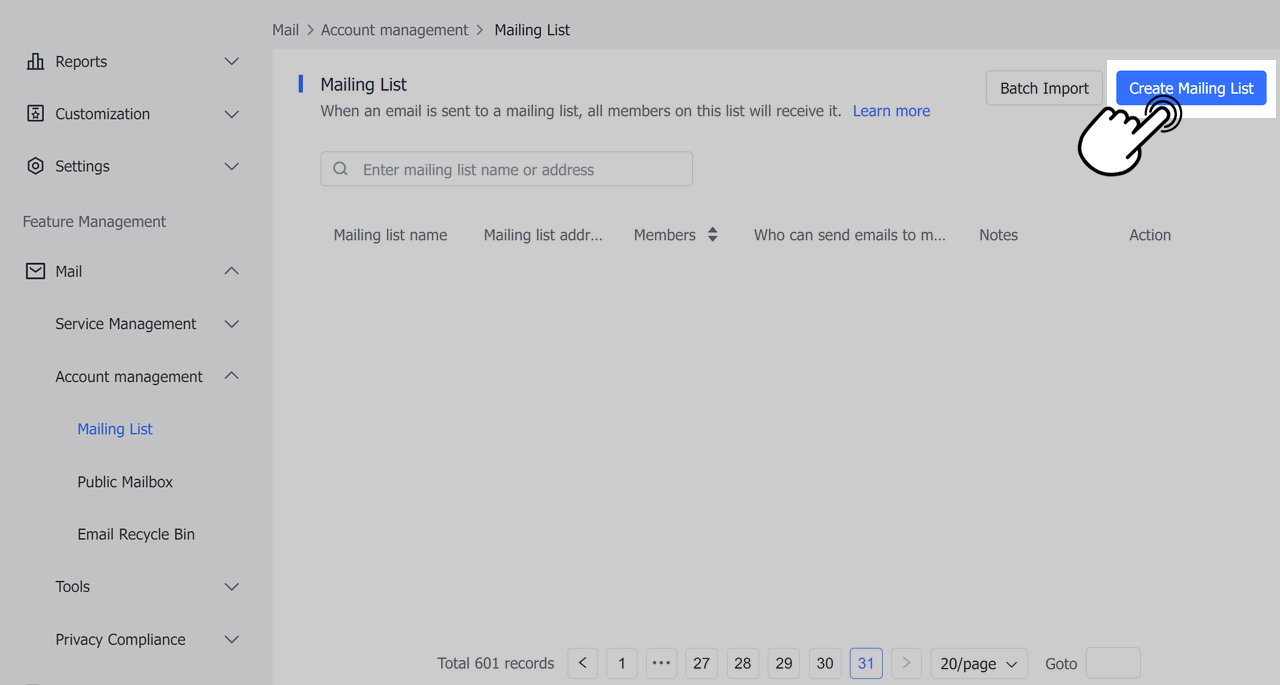Collapse the Account management section

click(232, 376)
